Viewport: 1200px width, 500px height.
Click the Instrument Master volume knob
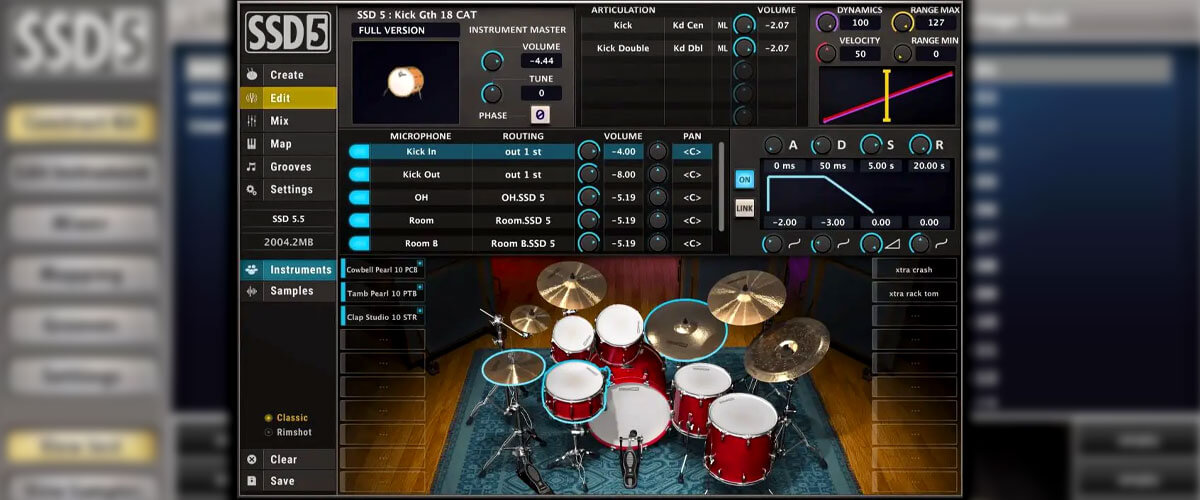point(491,61)
